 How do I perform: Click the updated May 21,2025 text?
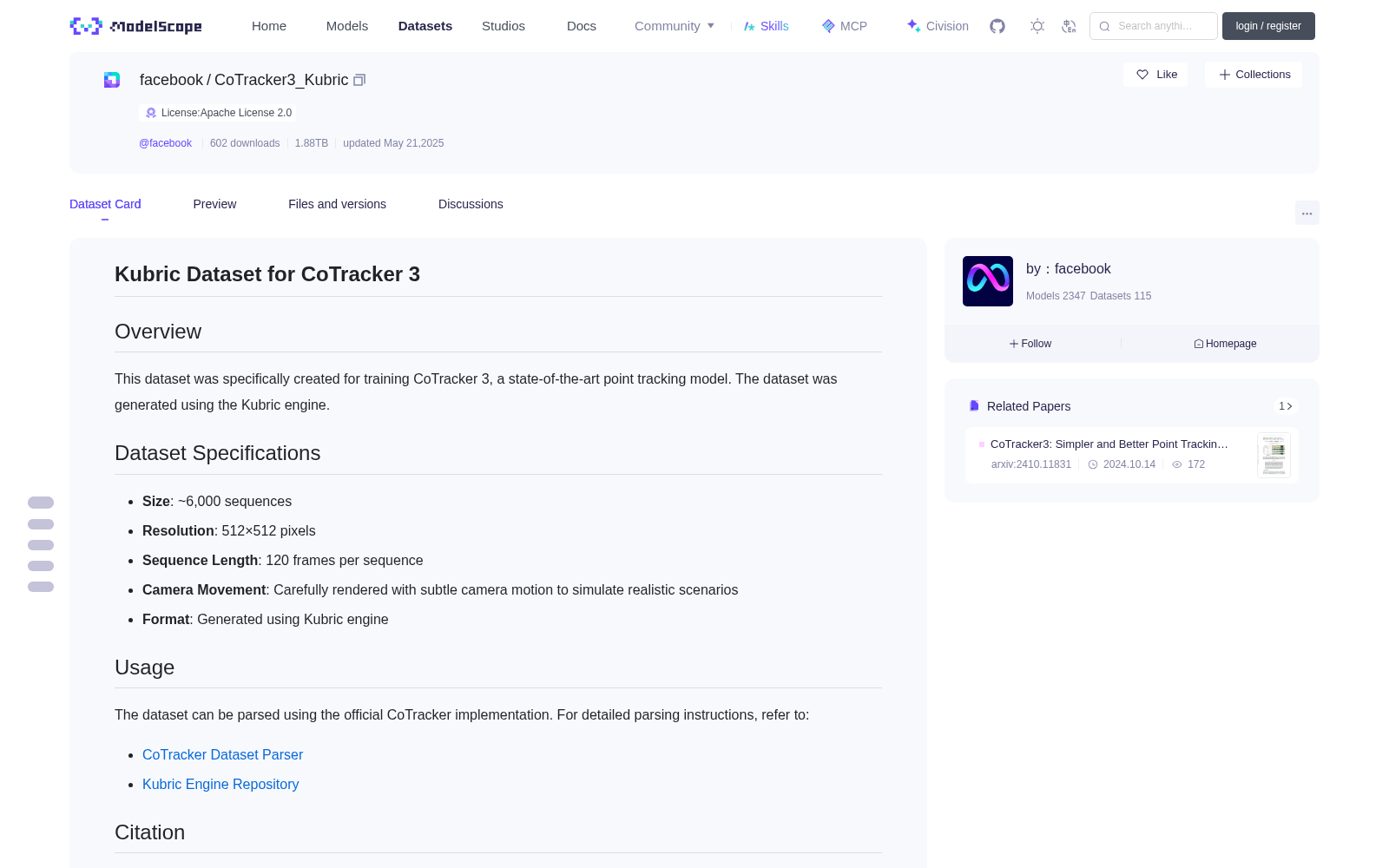[x=393, y=143]
